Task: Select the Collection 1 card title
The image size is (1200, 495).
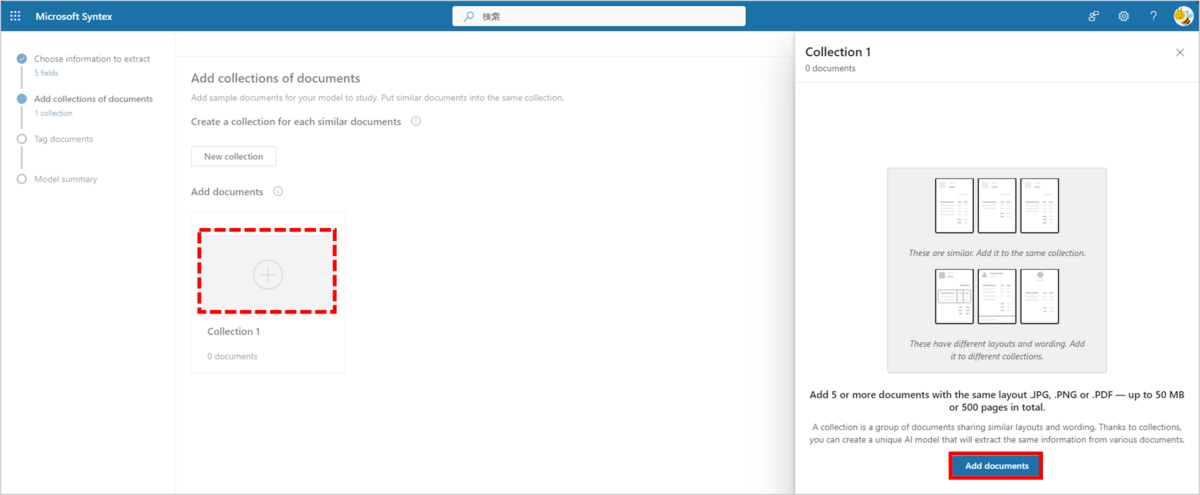Action: click(x=234, y=331)
